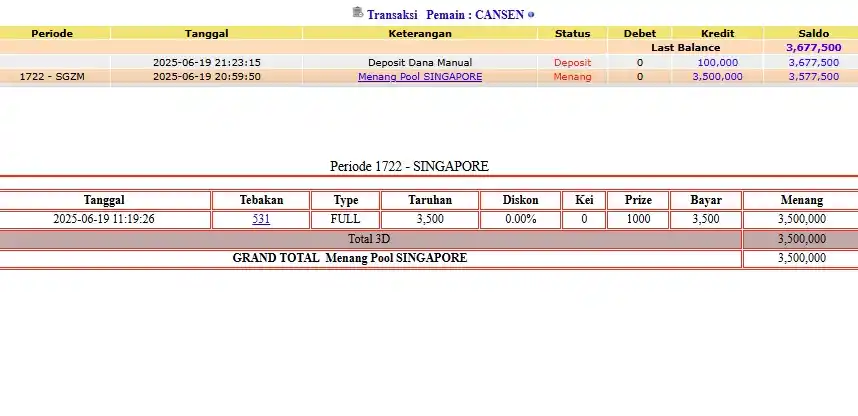This screenshot has height=416, width=858.
Task: Click the Periode column header
Action: coord(52,33)
